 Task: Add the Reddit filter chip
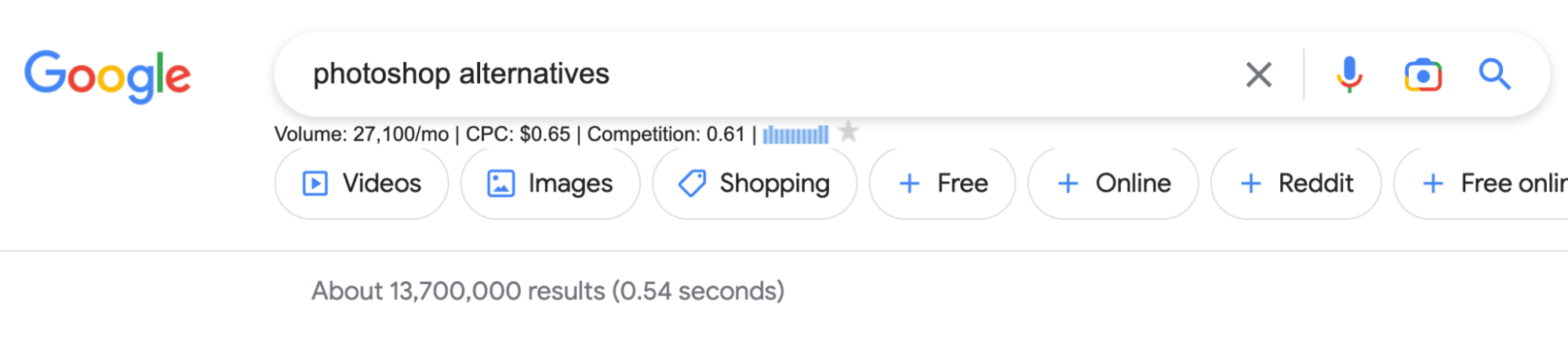(x=1296, y=184)
